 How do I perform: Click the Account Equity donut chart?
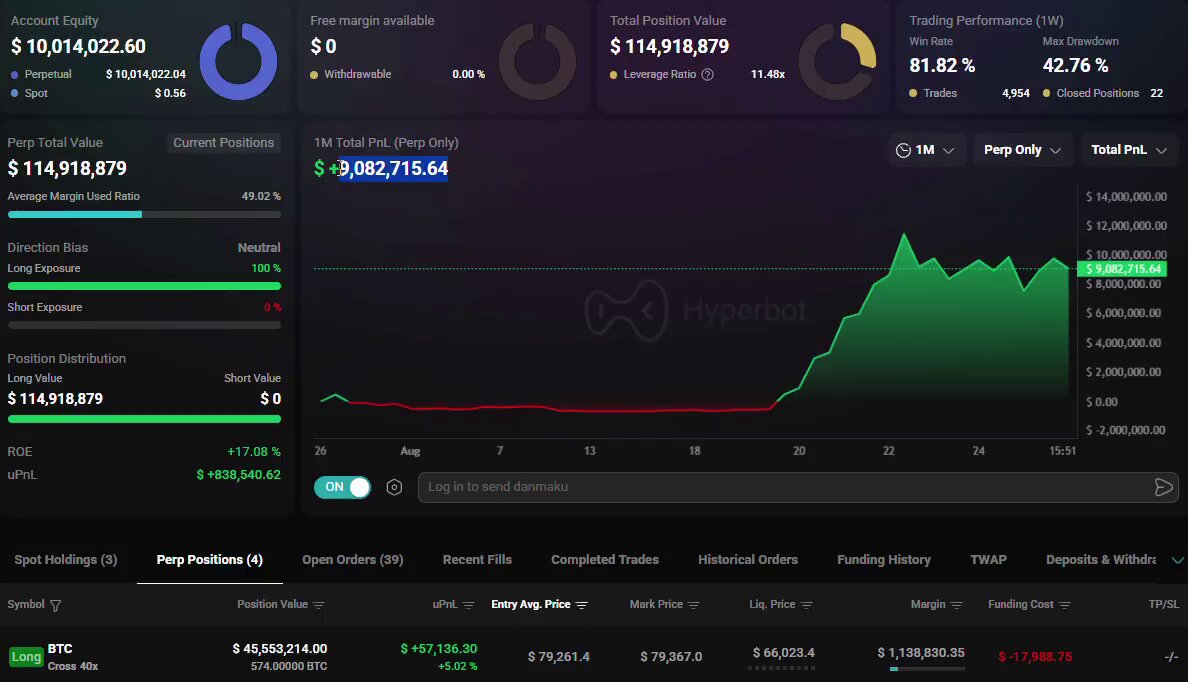(x=239, y=61)
